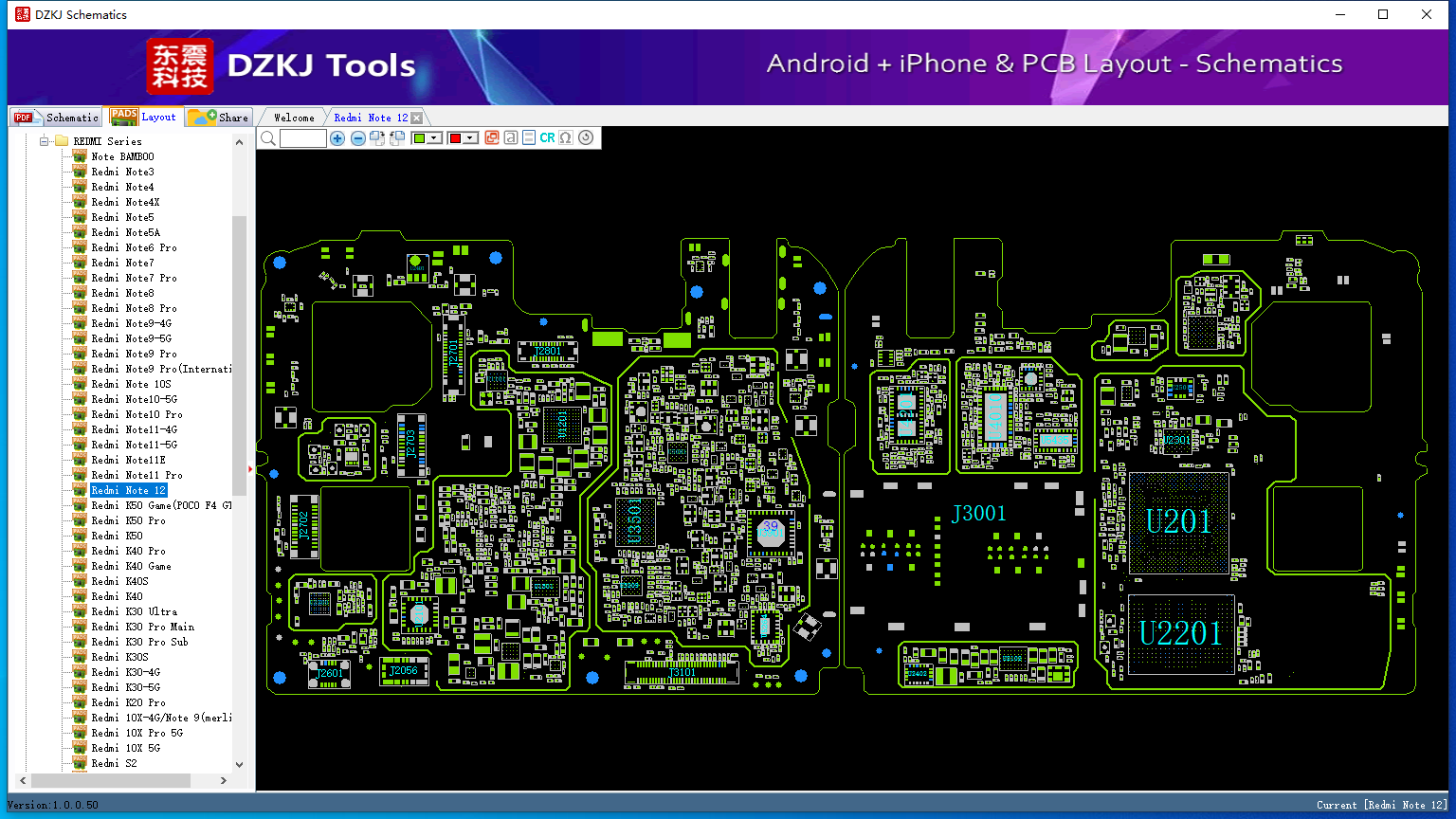Click the U201 chip on the PCB layout

click(x=1179, y=522)
